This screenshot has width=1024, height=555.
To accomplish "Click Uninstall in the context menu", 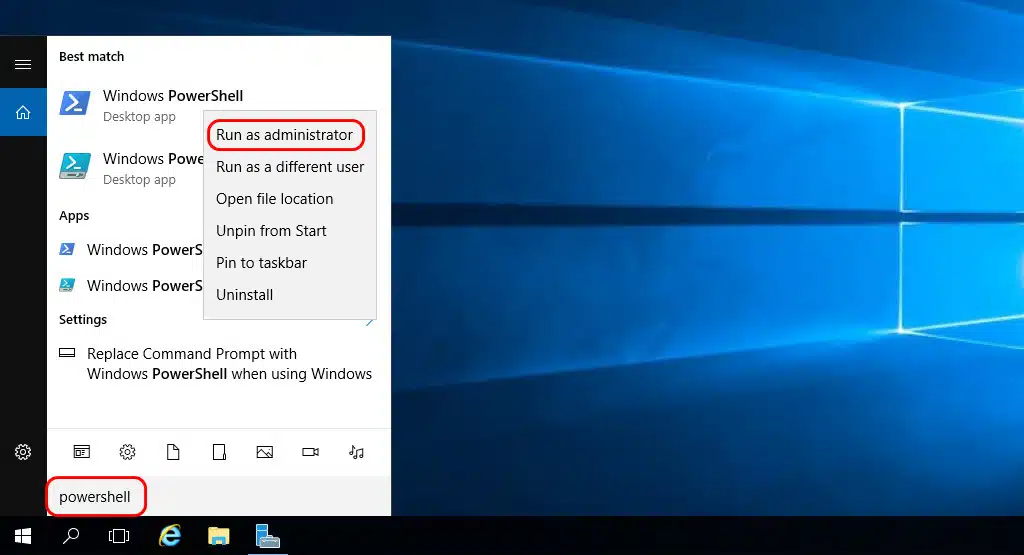I will pyautogui.click(x=245, y=295).
